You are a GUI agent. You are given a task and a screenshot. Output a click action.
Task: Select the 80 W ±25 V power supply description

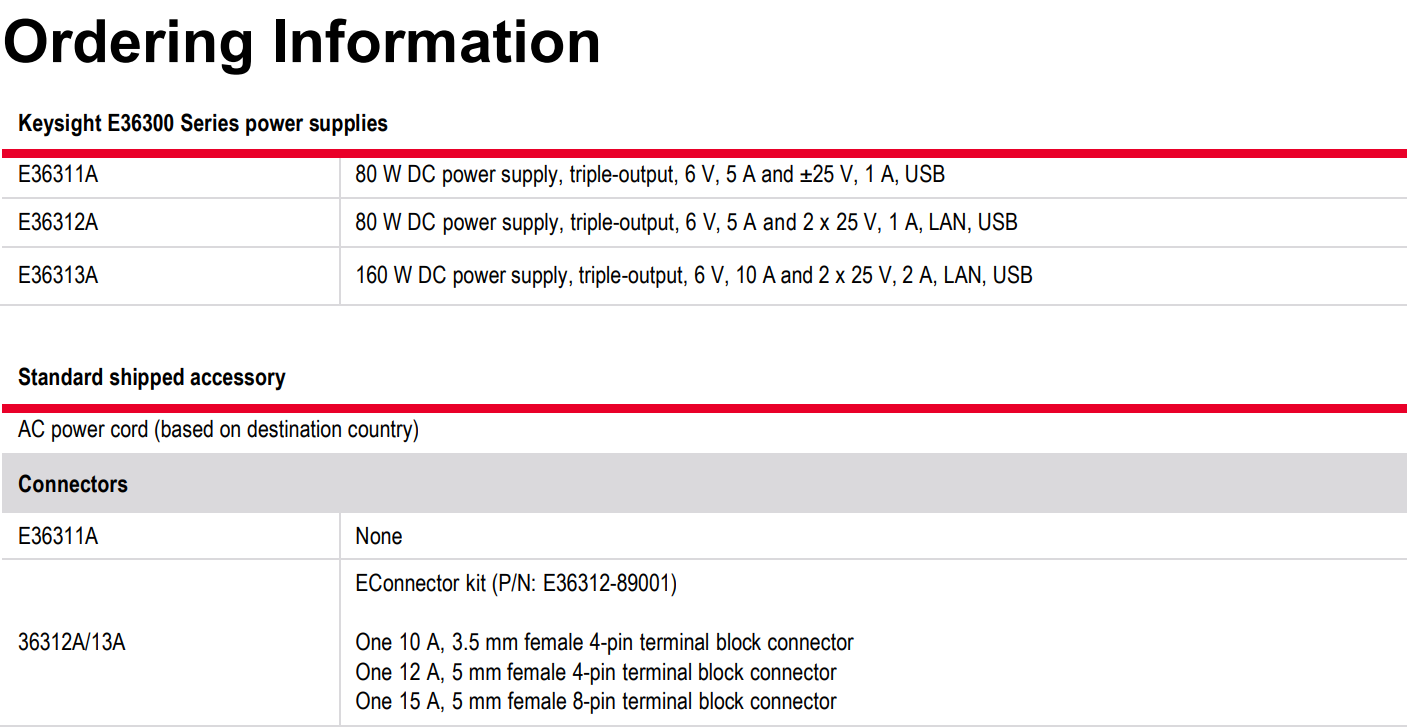[x=649, y=175]
